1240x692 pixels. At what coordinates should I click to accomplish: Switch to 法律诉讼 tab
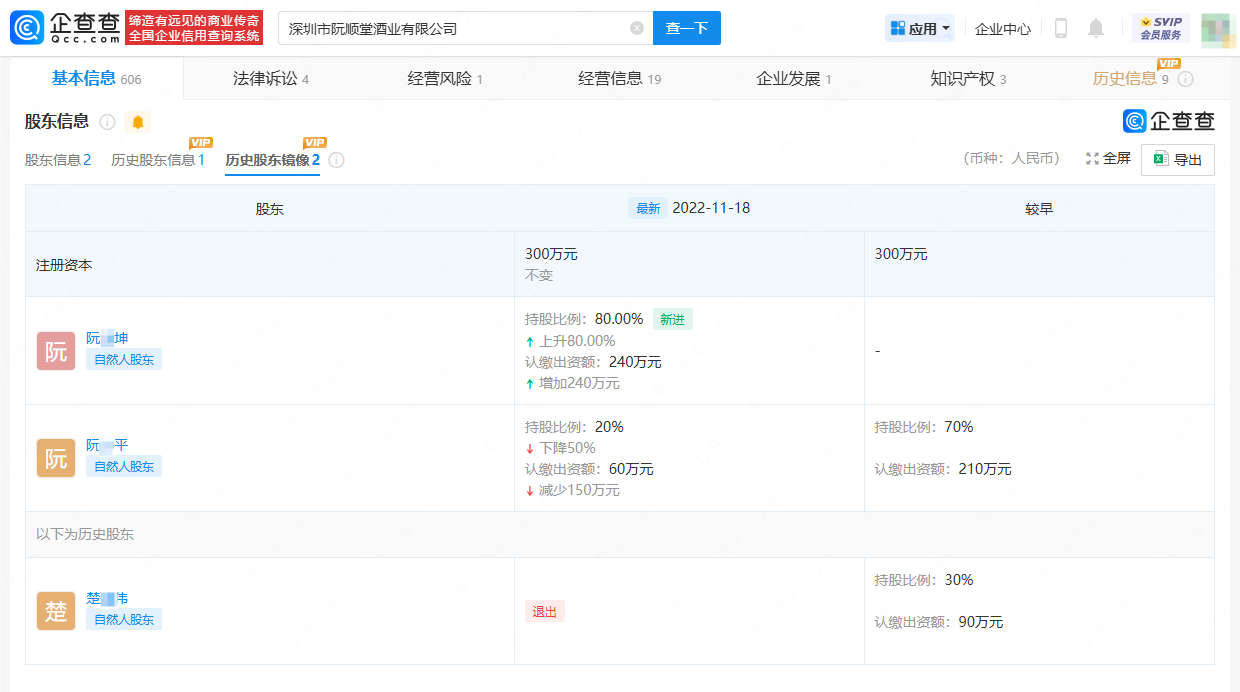[x=271, y=79]
